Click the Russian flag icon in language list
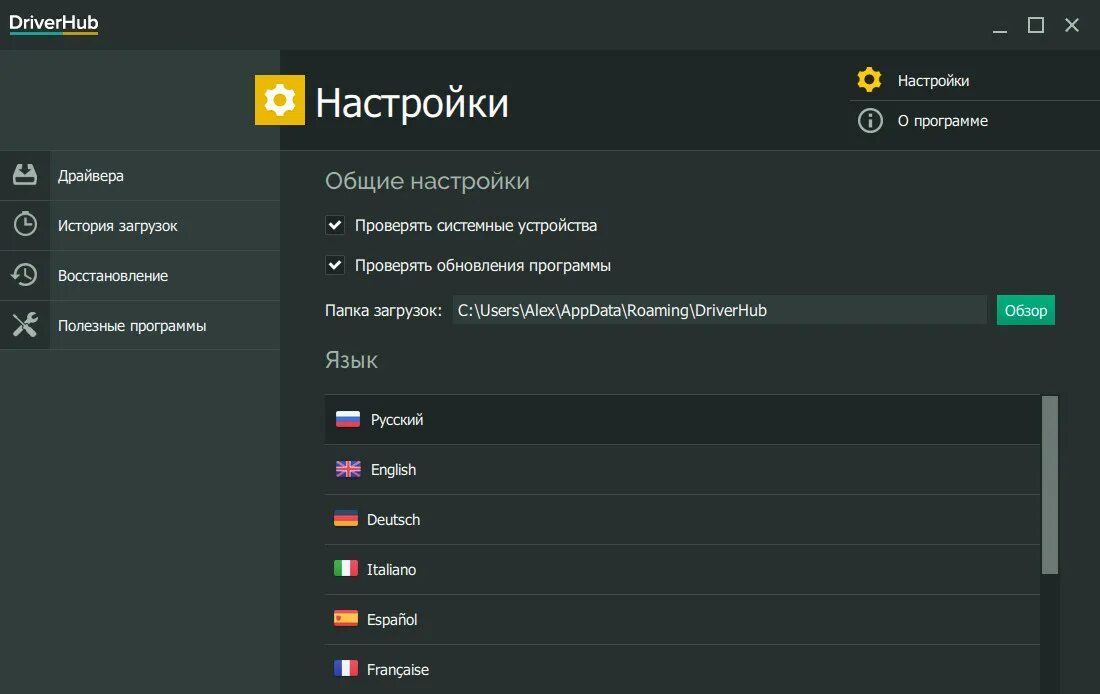 (346, 419)
